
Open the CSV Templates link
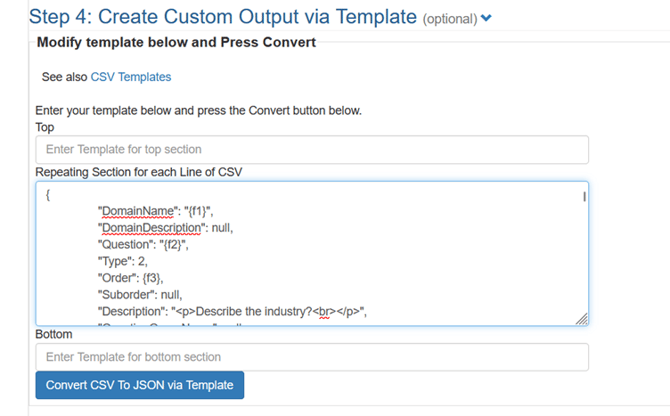(130, 77)
